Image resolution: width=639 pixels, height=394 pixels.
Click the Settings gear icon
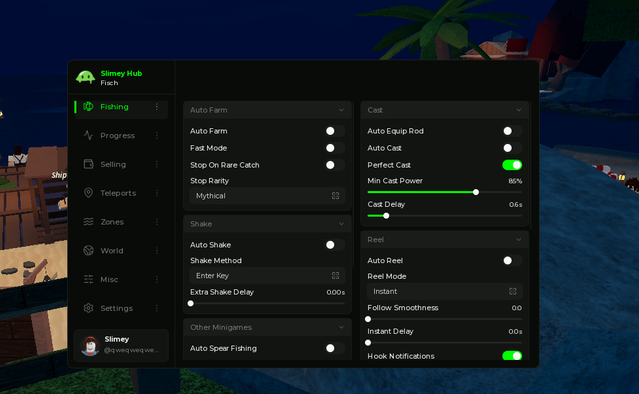88,308
